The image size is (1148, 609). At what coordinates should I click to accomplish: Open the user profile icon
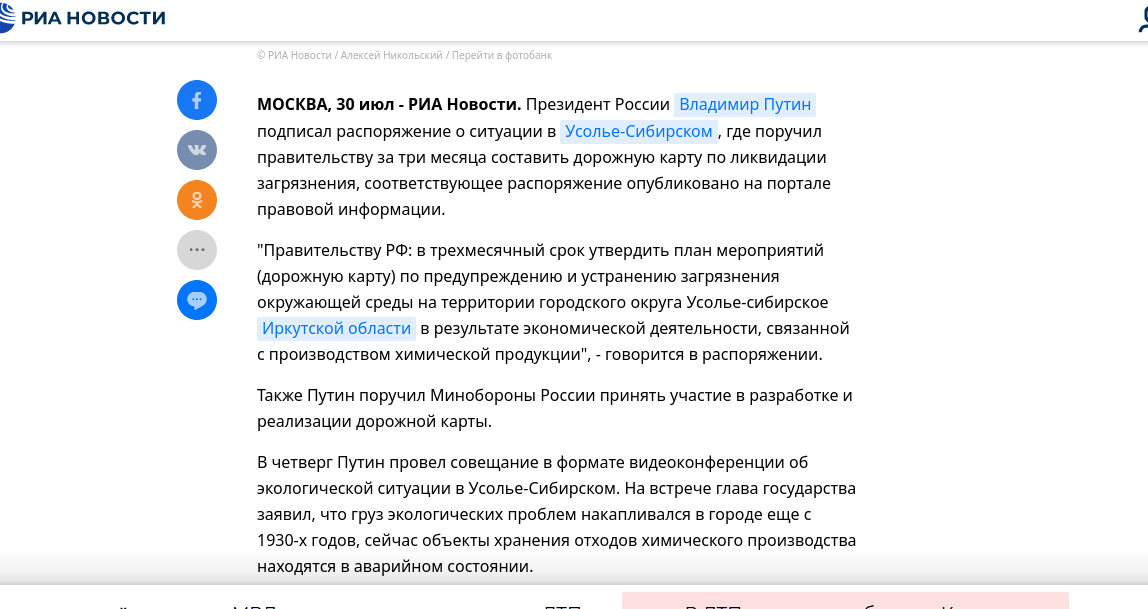point(1143,18)
